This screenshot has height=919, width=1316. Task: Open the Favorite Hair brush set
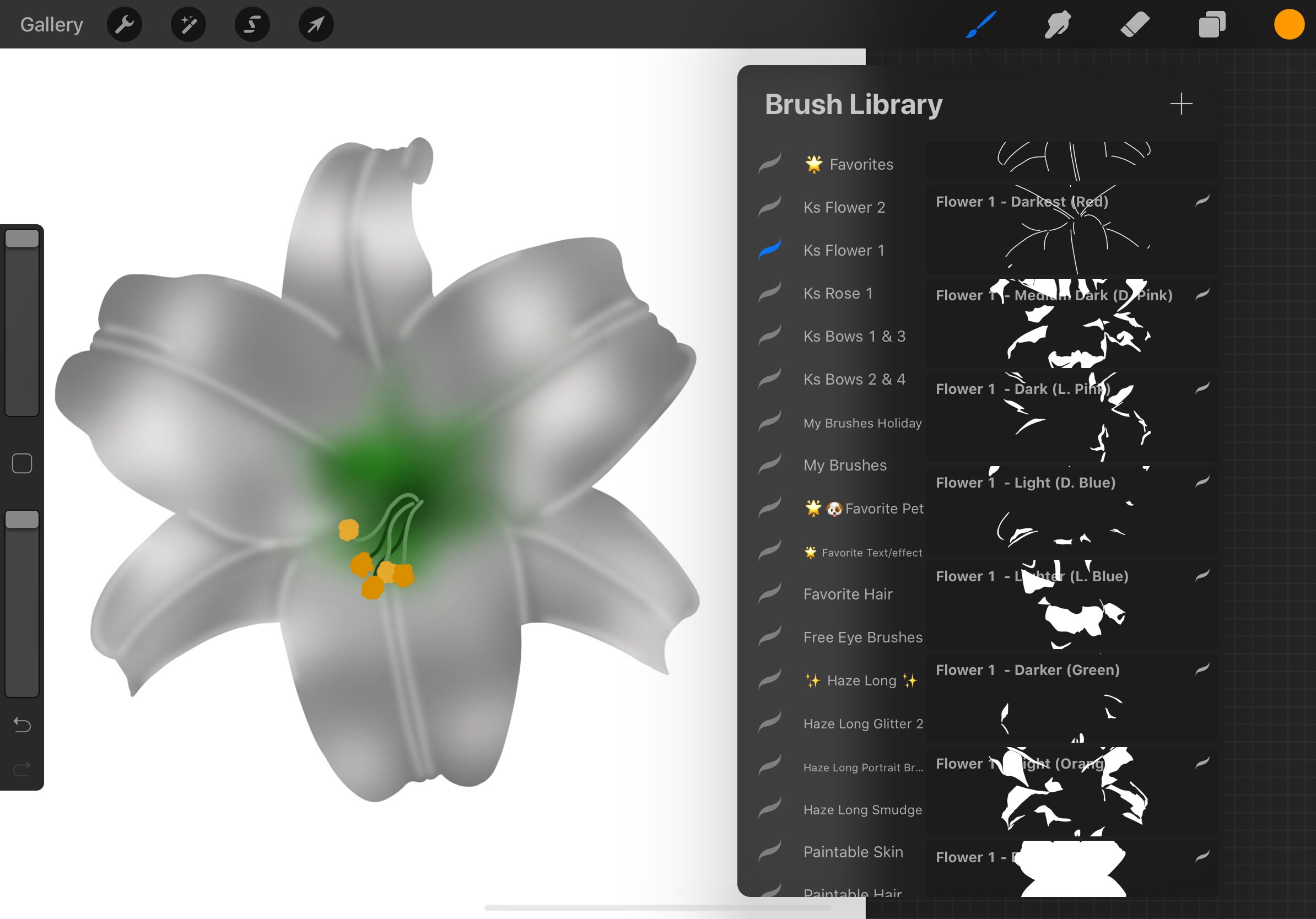pos(848,594)
